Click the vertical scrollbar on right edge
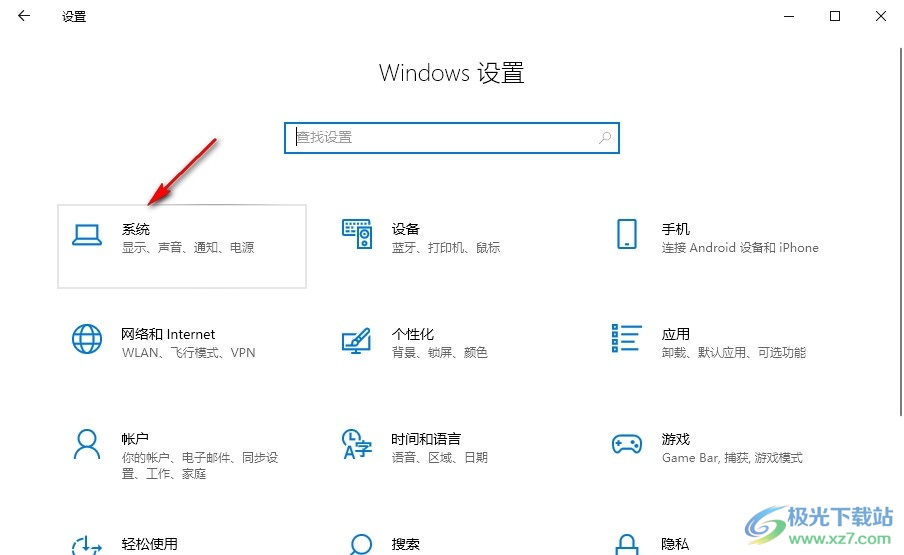The image size is (904, 555). point(901,231)
